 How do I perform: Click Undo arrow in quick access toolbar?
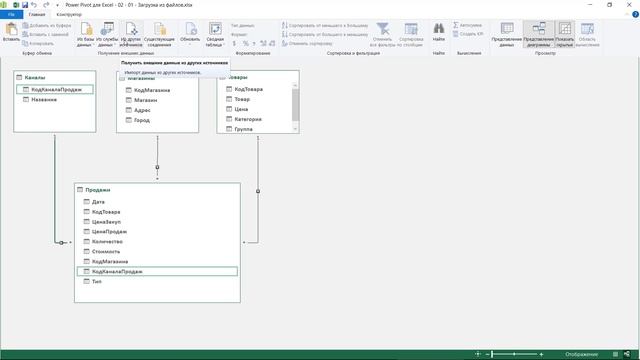(x=34, y=5)
